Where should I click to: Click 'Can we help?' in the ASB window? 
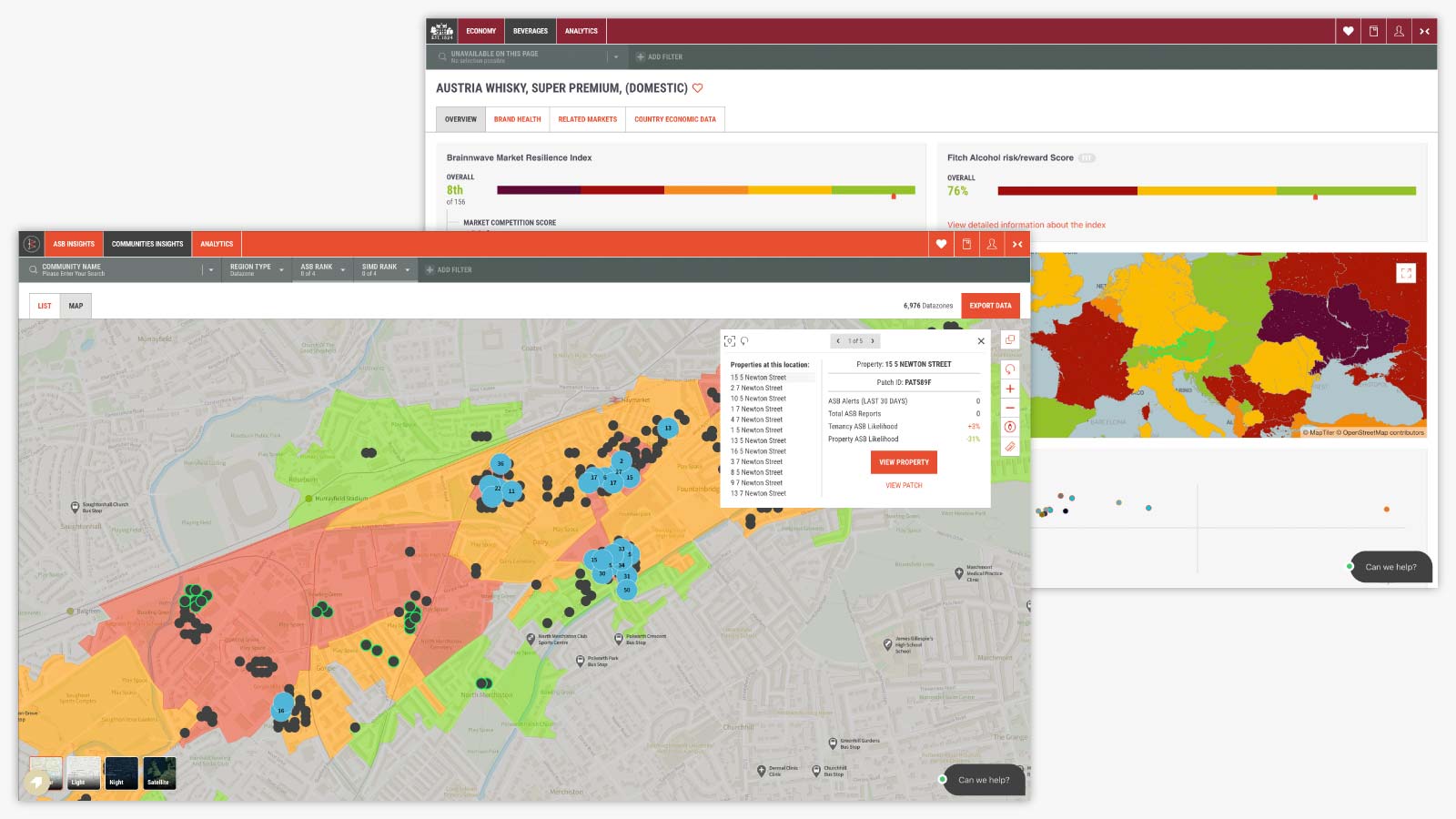(984, 780)
